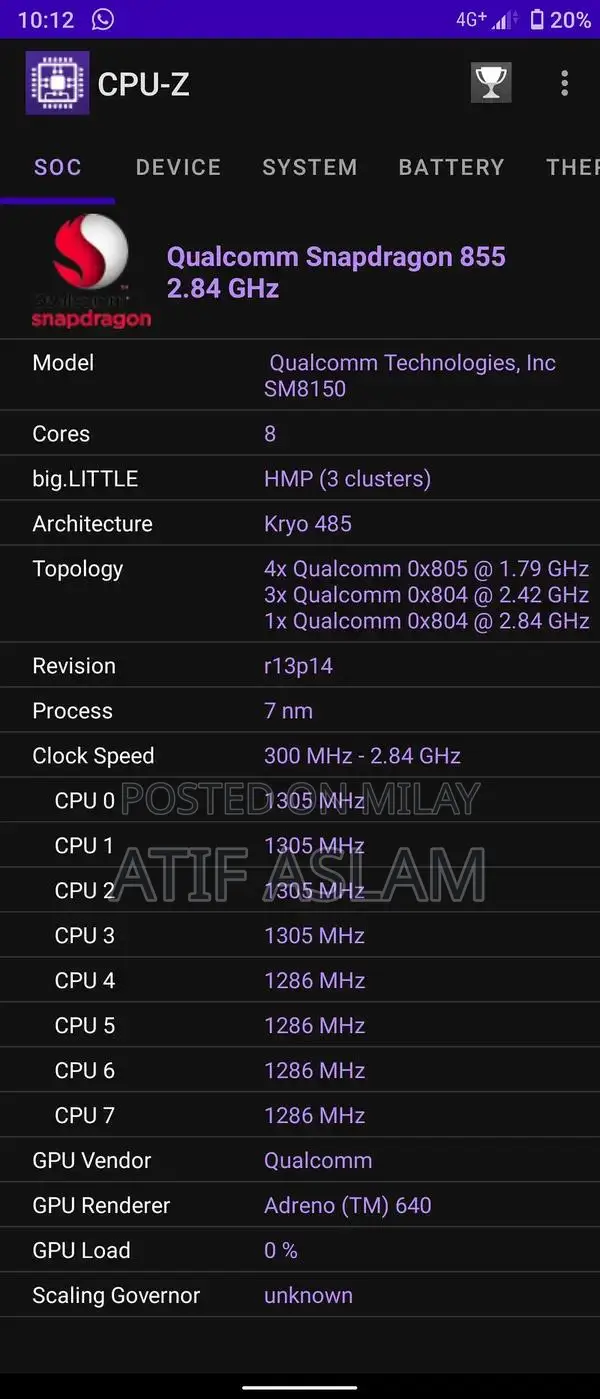Select the GPU Renderer Adreno row
The image size is (600, 1399).
click(x=300, y=1206)
